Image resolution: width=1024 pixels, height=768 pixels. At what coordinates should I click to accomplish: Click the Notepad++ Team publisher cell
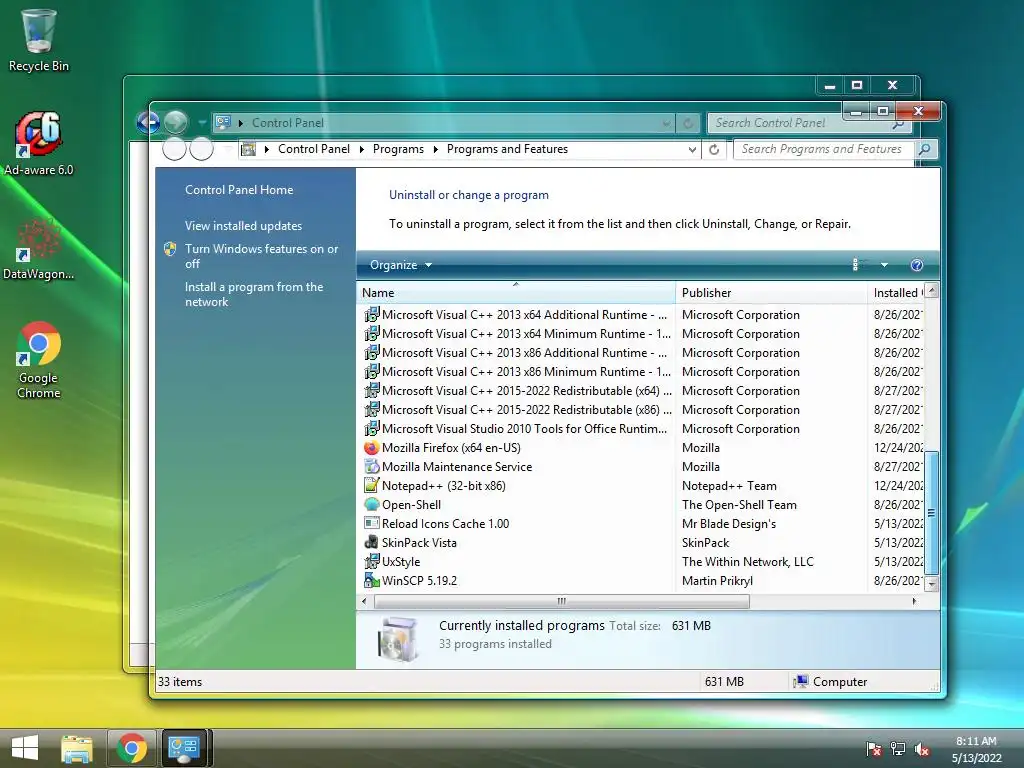(x=729, y=485)
